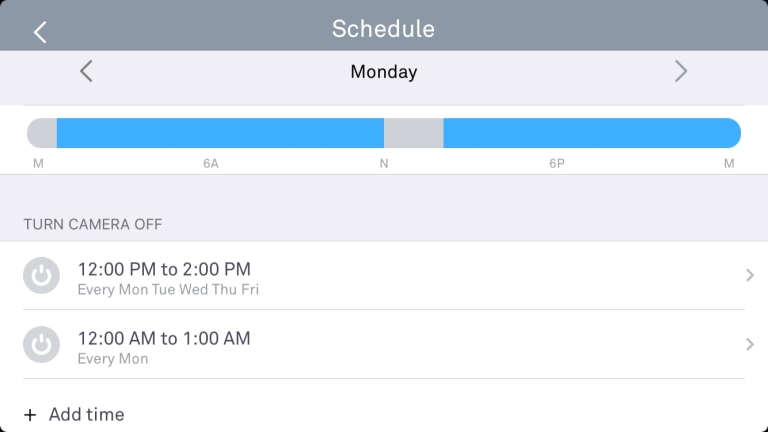Go back using the header arrow

coord(40,32)
